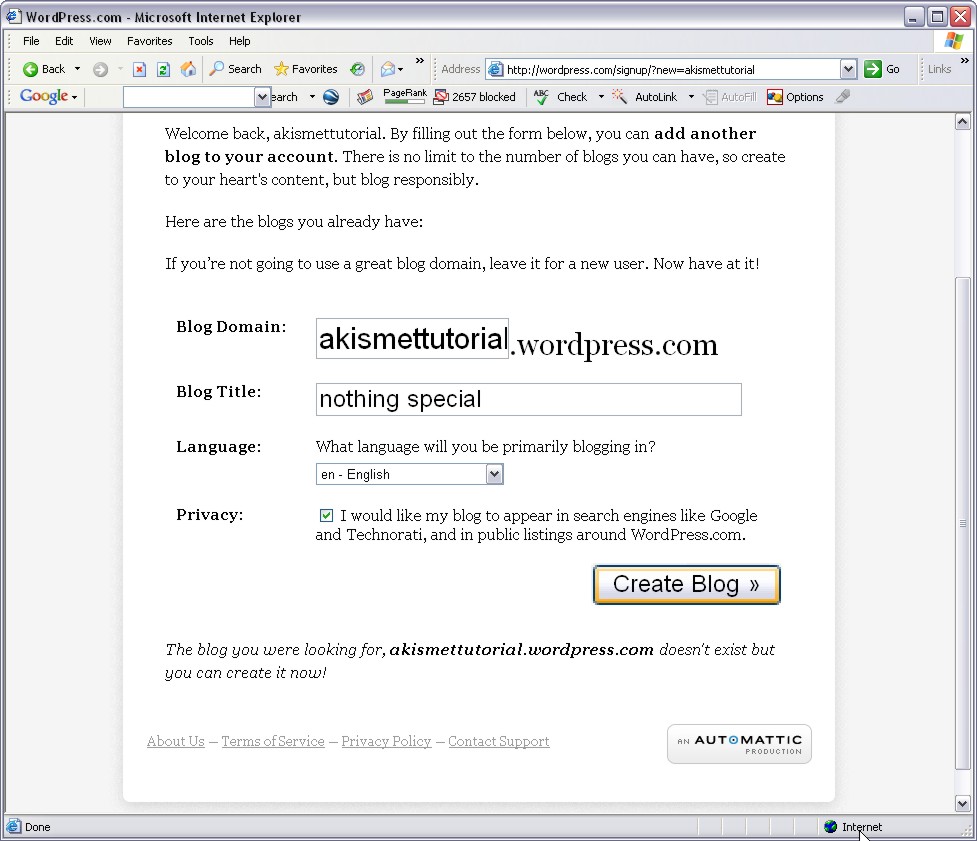Screen dimensions: 977x841
Task: Open the View menu
Action: [x=100, y=41]
